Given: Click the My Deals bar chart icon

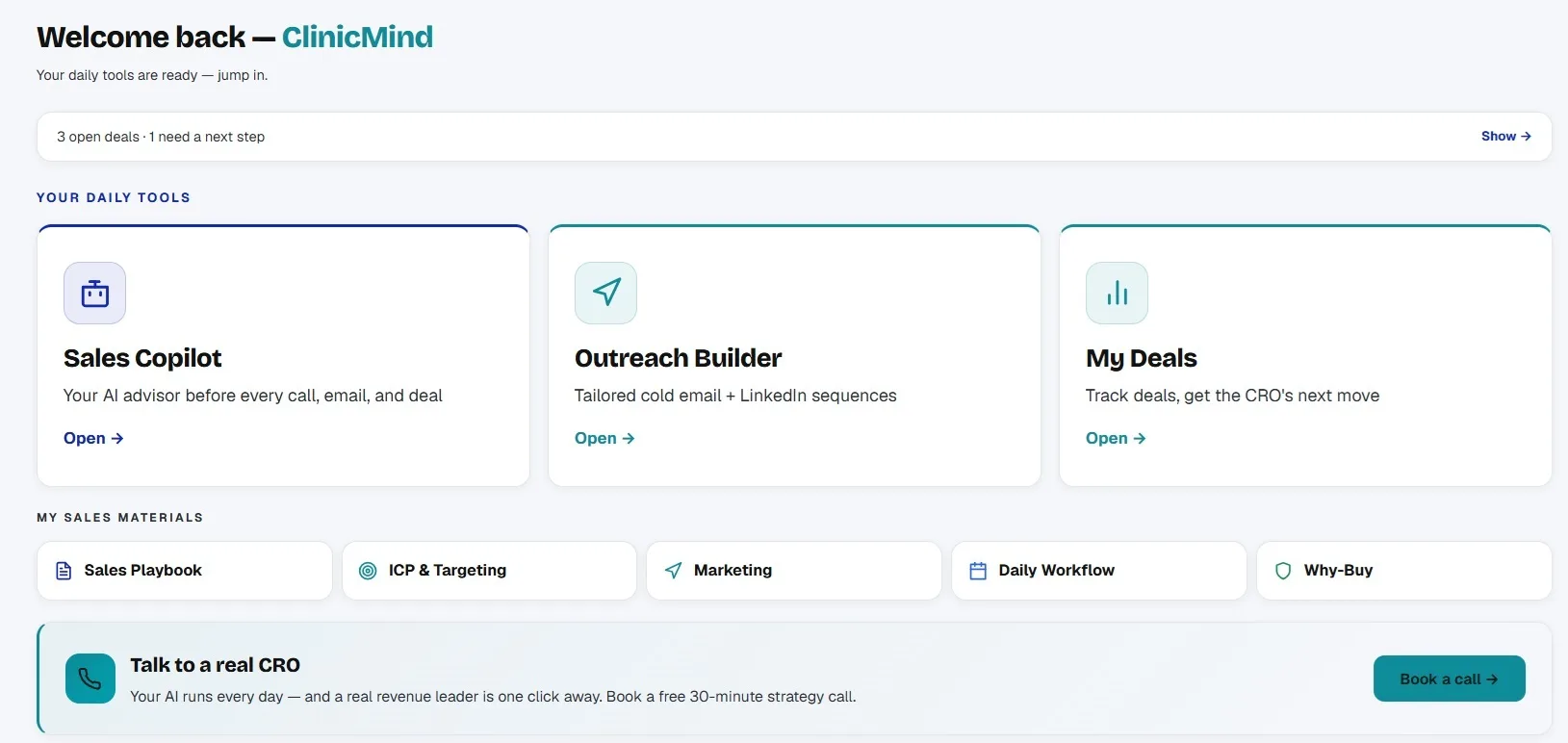Looking at the screenshot, I should [x=1117, y=293].
